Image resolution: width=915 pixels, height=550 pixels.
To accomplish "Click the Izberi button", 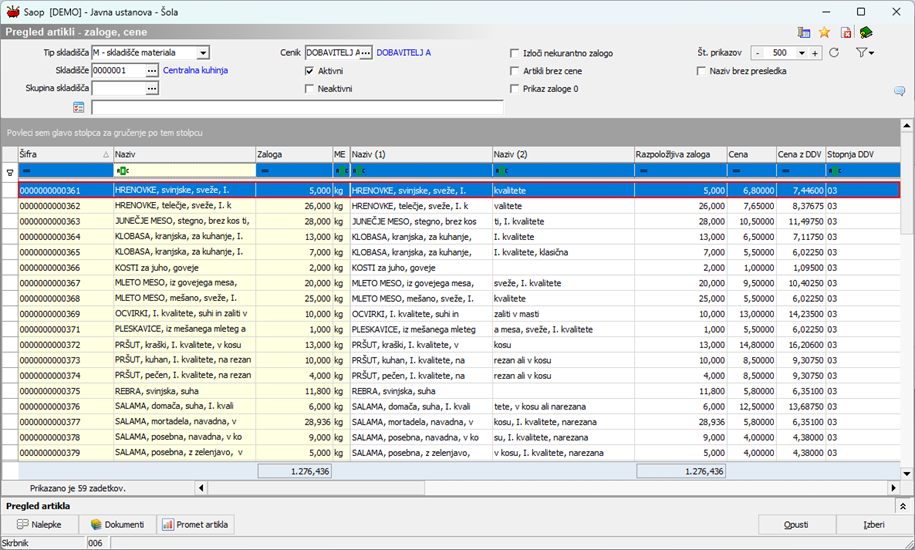I will pos(874,524).
